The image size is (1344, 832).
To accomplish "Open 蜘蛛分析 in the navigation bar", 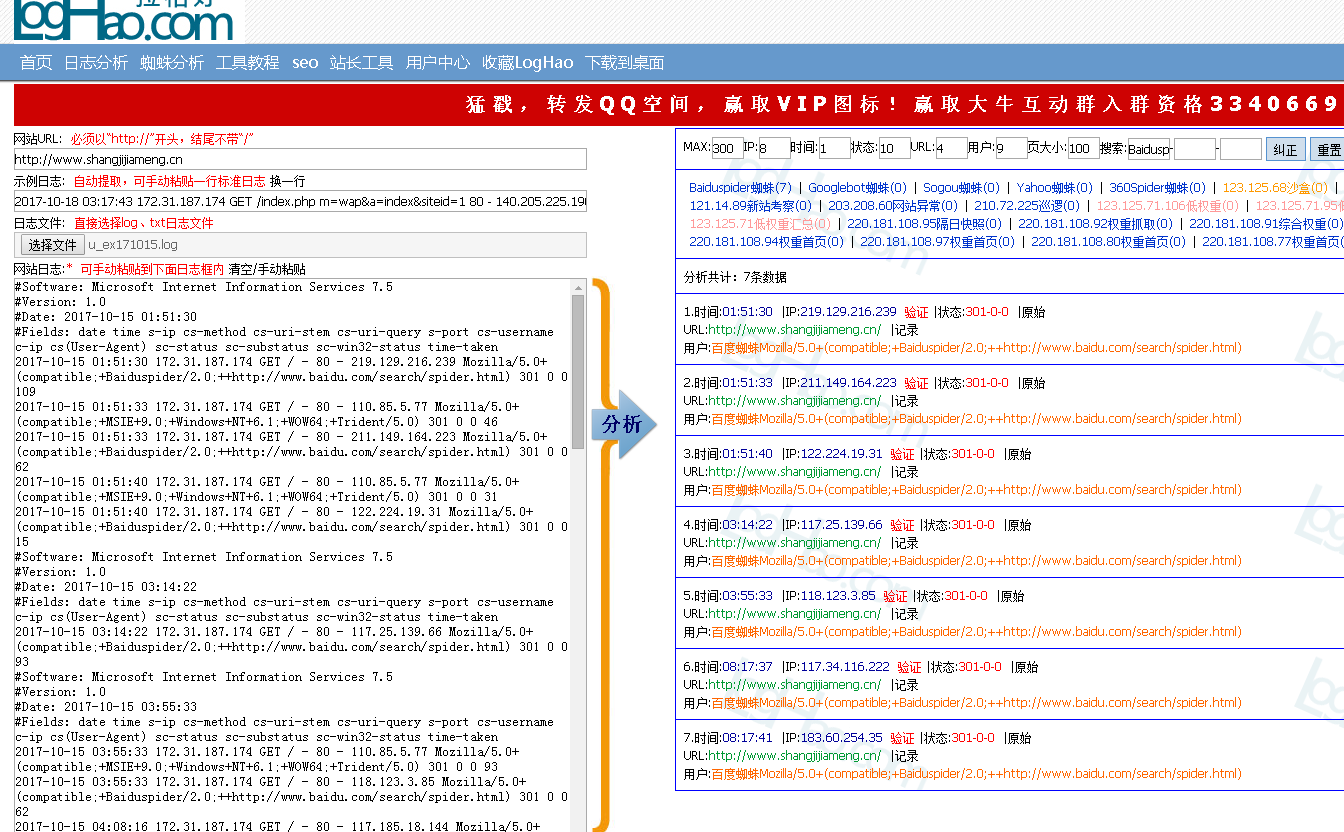I will [x=172, y=62].
